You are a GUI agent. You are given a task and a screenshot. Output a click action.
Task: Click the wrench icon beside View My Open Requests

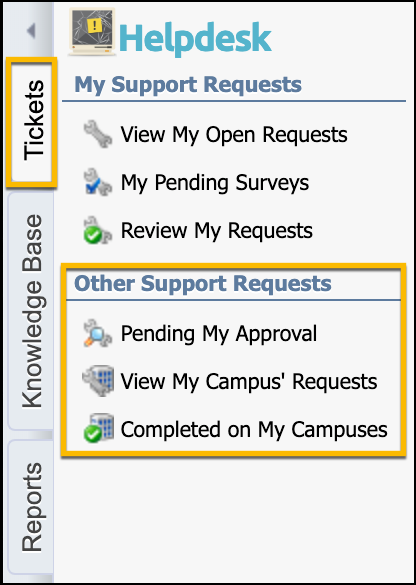click(x=97, y=134)
